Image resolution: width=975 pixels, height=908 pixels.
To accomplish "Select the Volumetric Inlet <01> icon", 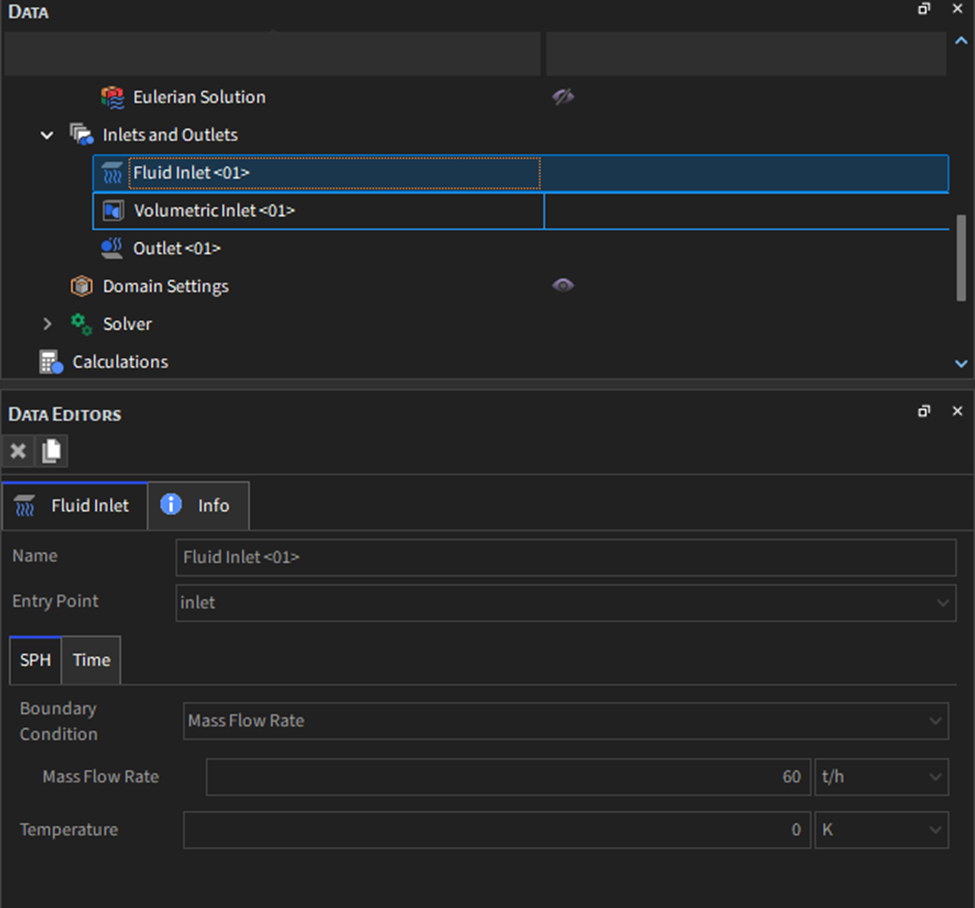I will point(113,211).
